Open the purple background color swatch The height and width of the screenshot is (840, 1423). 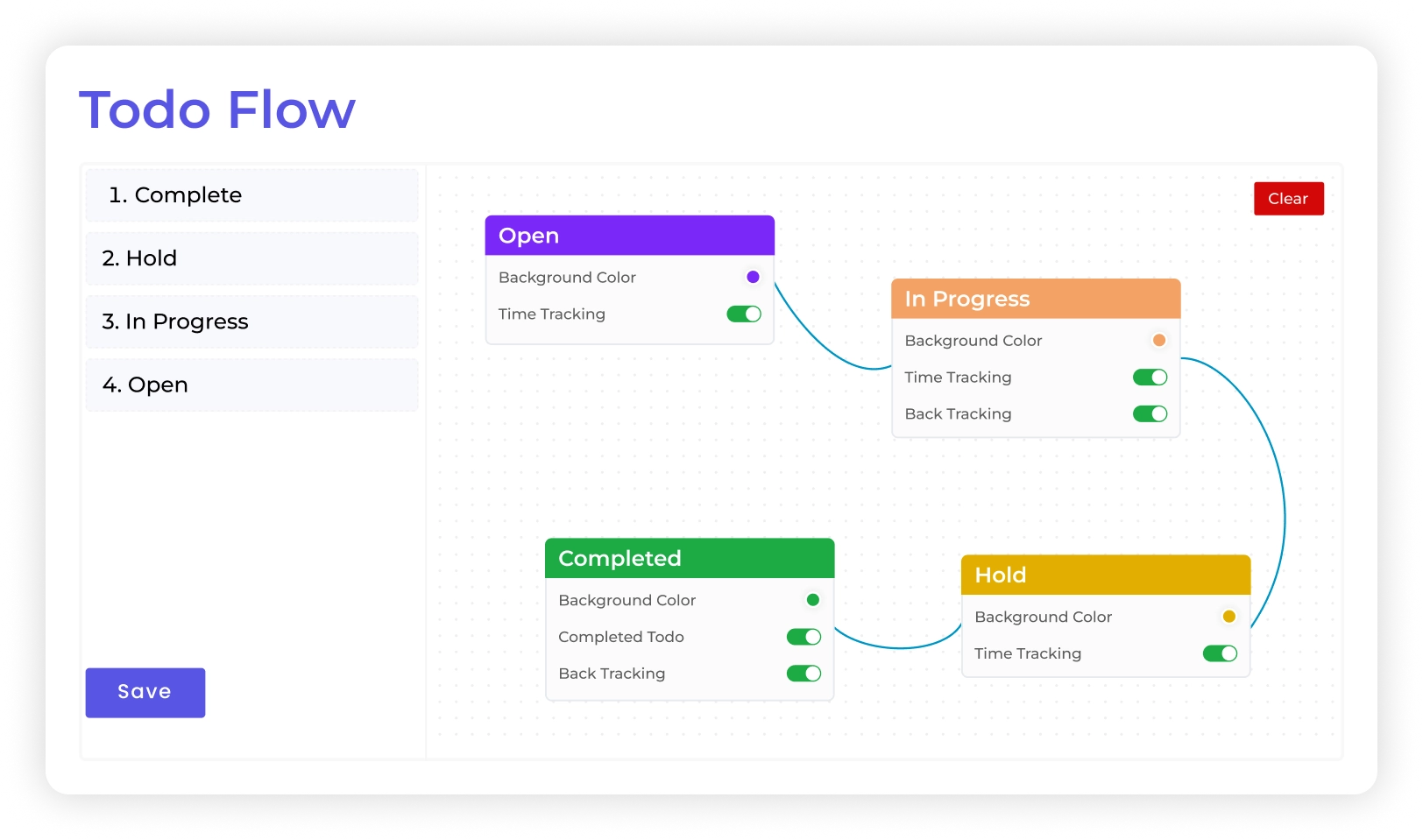click(753, 278)
